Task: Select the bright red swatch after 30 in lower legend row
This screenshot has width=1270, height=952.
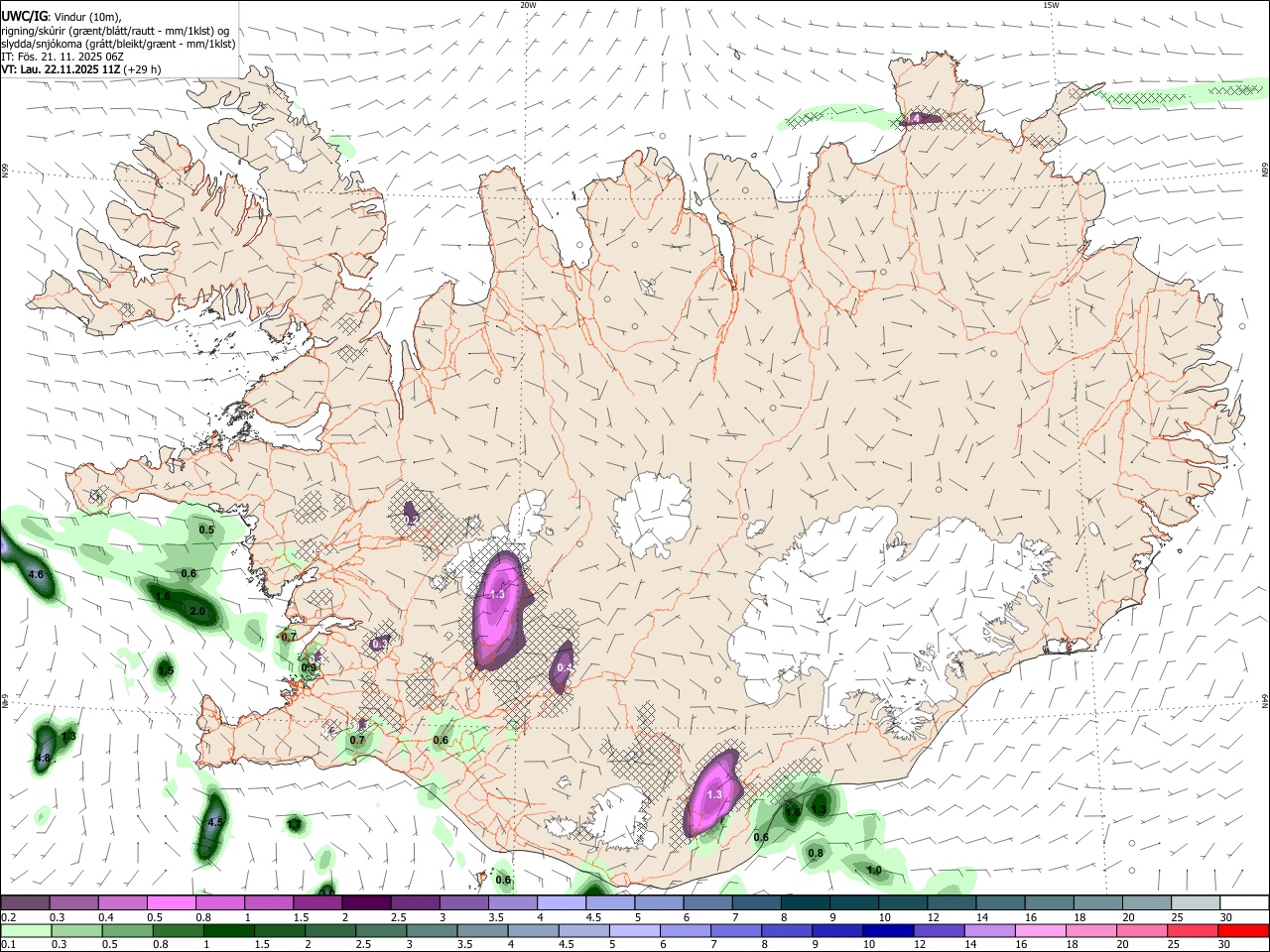Action: [x=1242, y=930]
